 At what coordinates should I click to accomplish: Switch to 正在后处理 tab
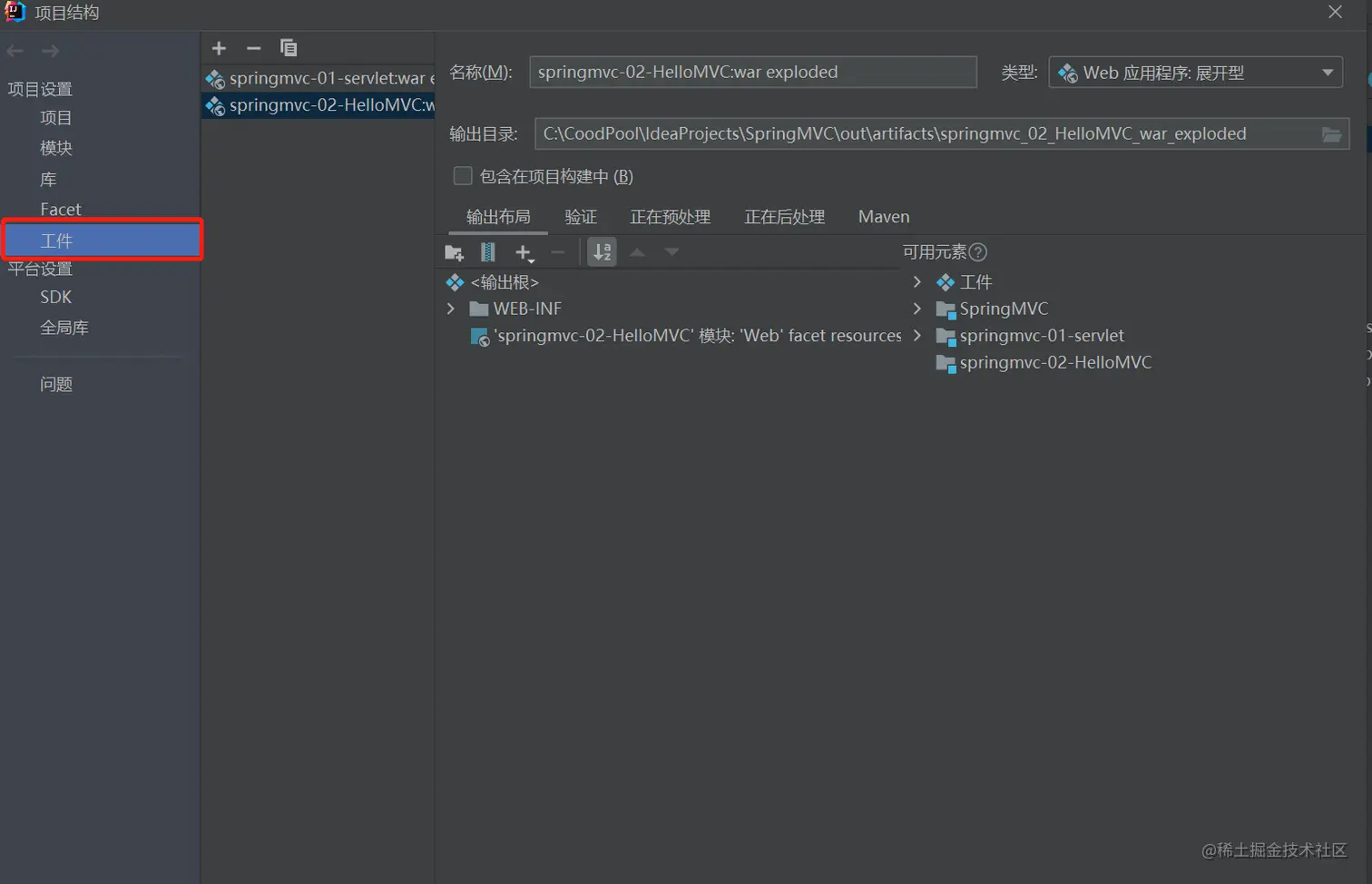coord(785,217)
